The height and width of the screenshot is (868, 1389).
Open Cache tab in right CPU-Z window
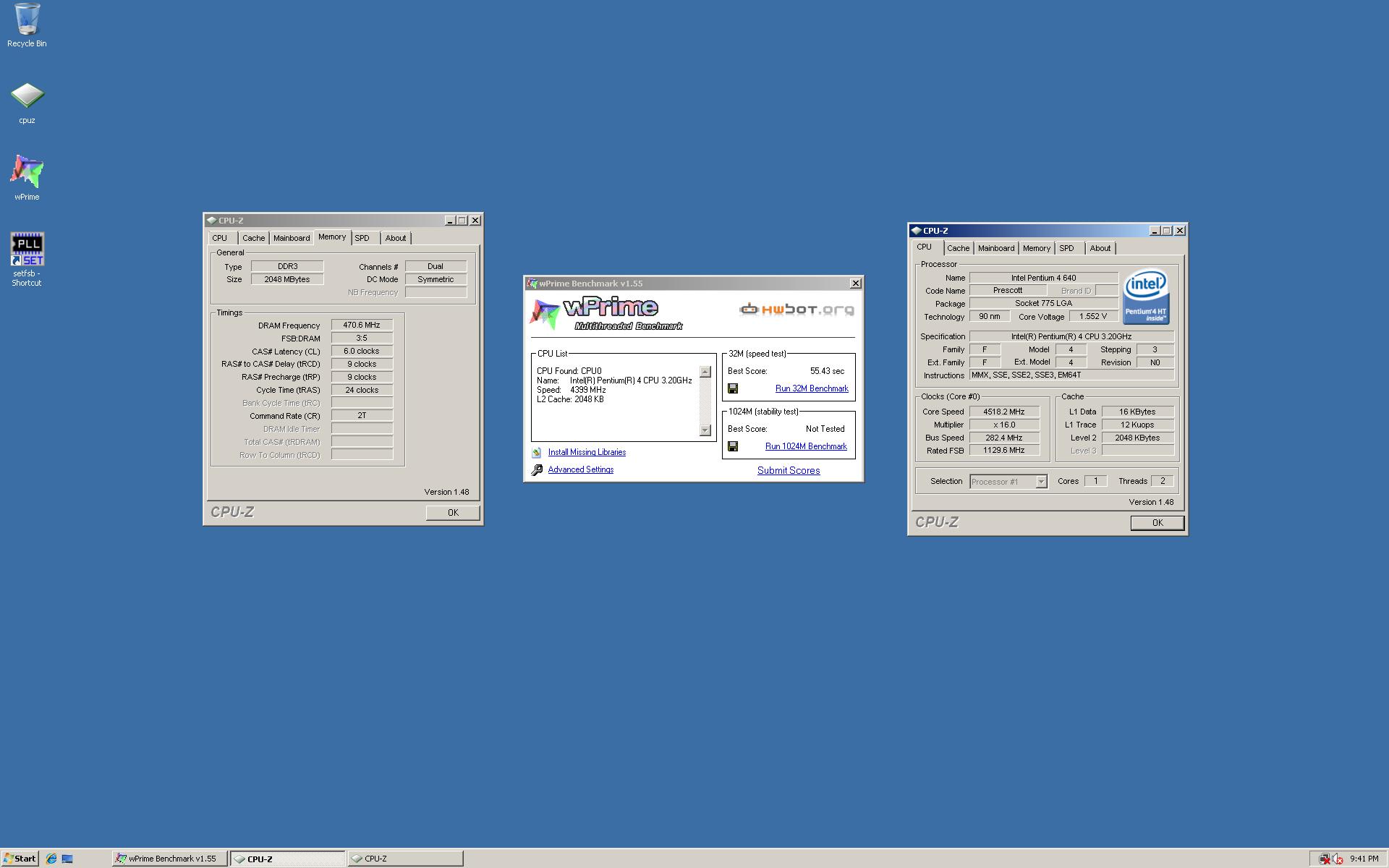pyautogui.click(x=958, y=248)
